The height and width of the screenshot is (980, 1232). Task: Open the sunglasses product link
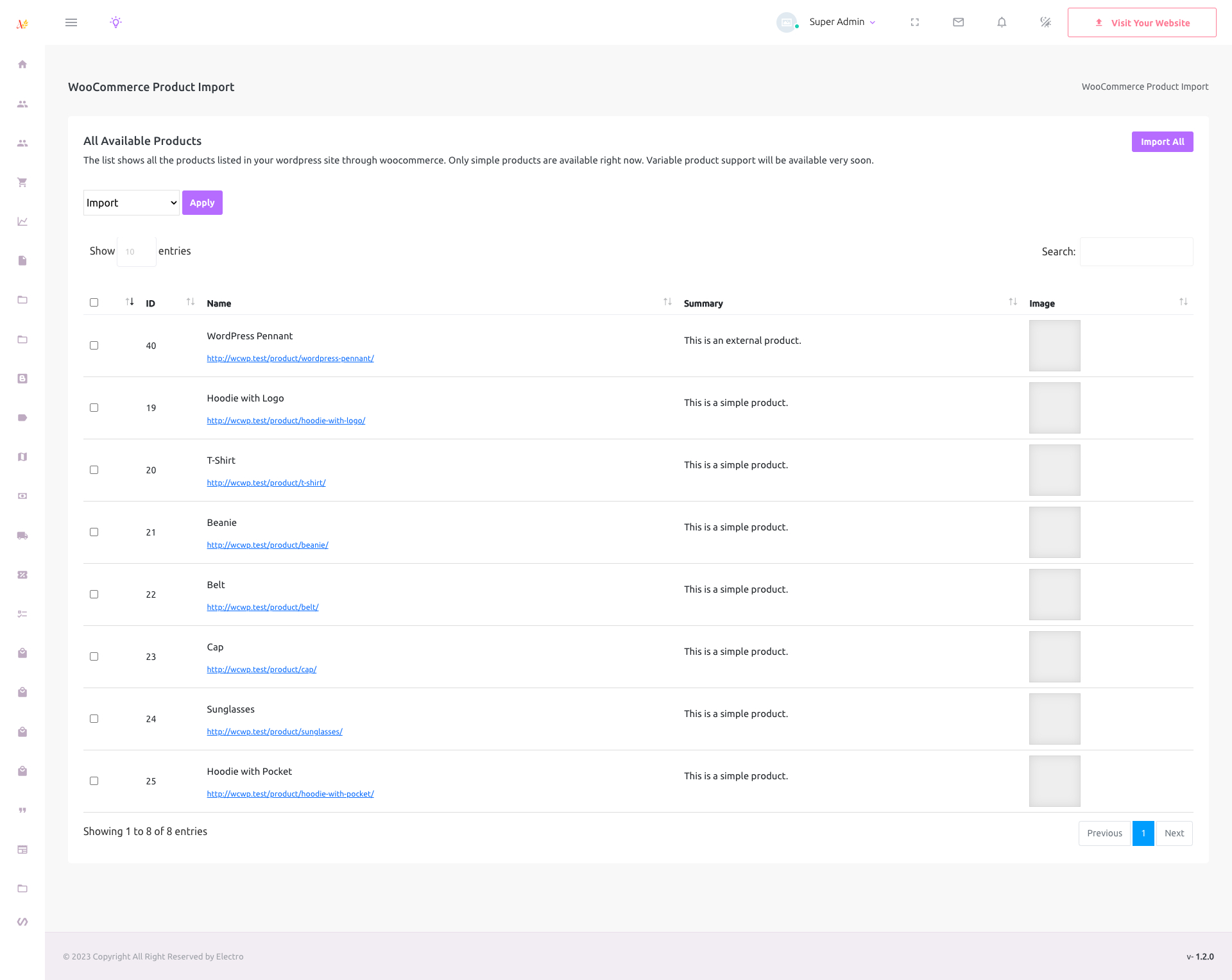[275, 731]
